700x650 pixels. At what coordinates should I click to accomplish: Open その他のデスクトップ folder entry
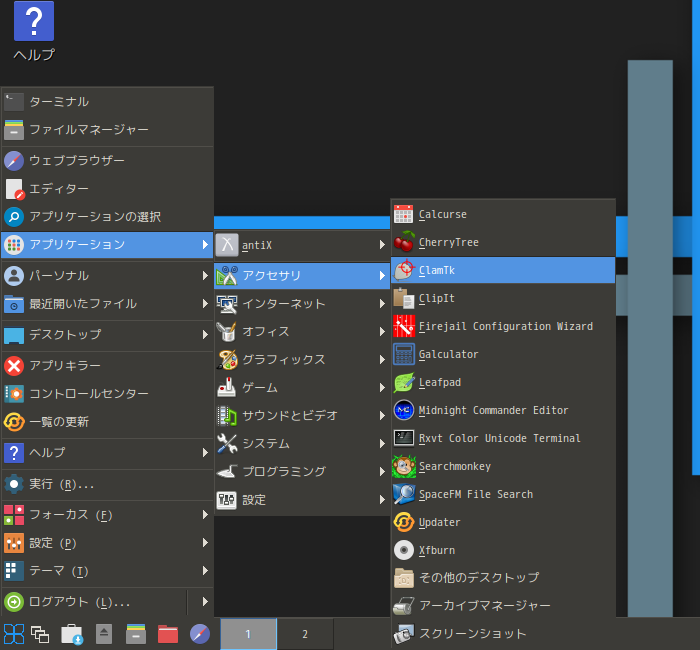tap(503, 578)
